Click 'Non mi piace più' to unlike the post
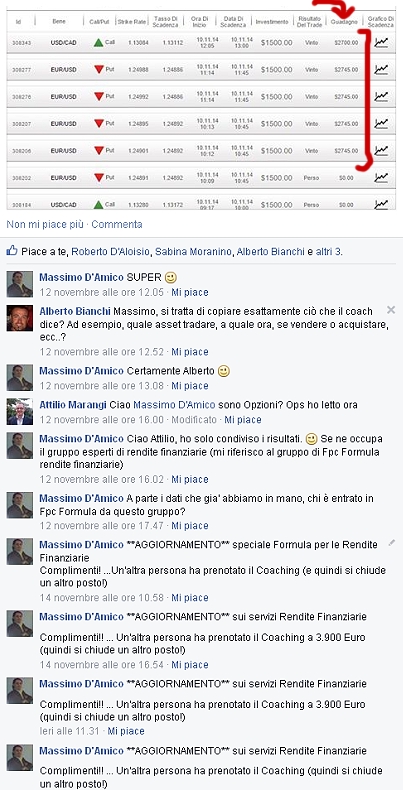Image resolution: width=403 pixels, height=790 pixels. coord(45,224)
